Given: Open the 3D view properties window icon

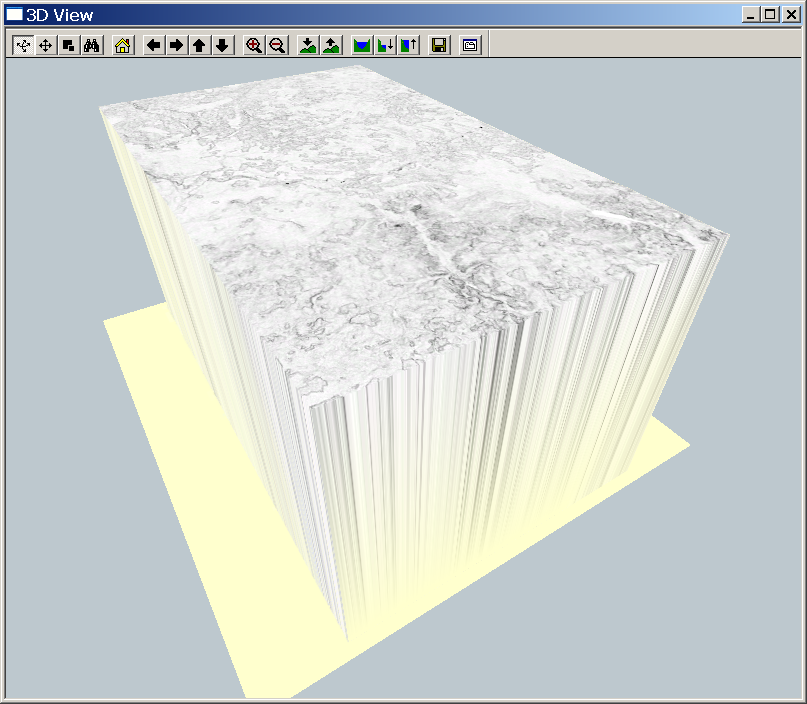Looking at the screenshot, I should (470, 45).
